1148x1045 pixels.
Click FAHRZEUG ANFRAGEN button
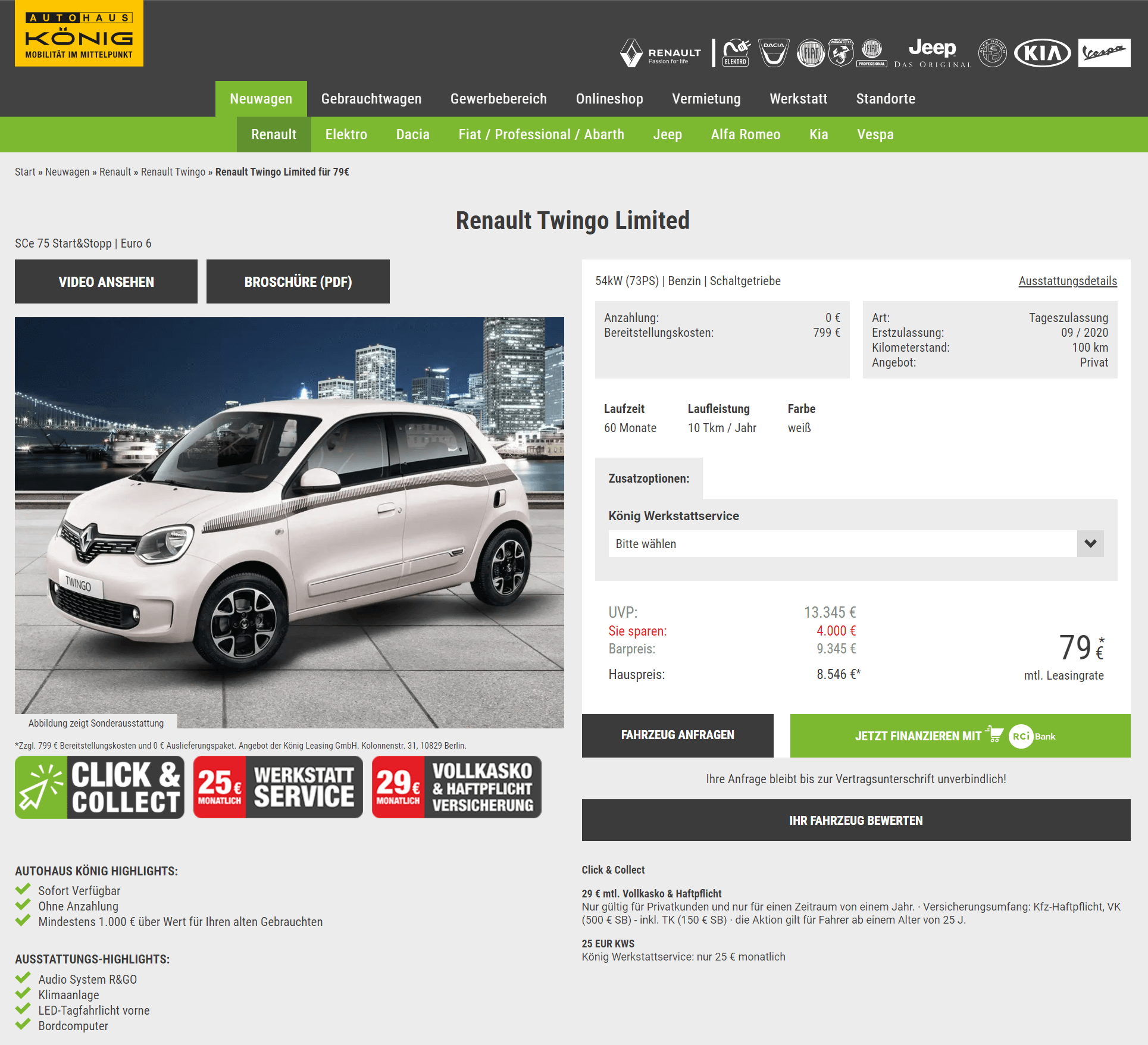(678, 736)
